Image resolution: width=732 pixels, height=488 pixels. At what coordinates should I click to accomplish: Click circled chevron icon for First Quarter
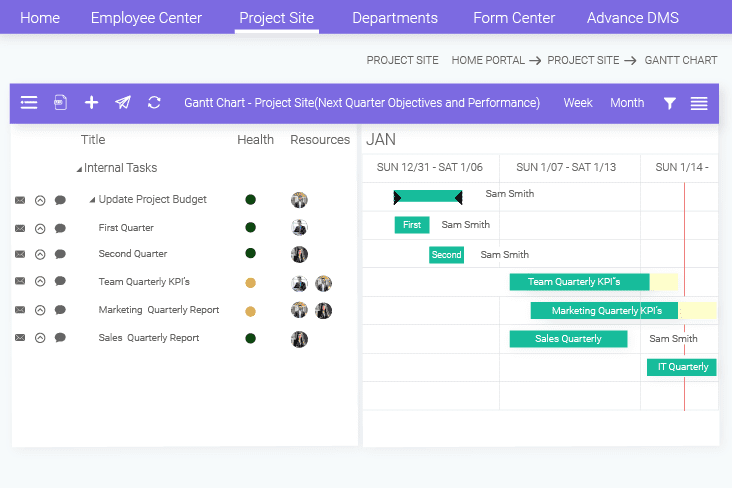40,229
